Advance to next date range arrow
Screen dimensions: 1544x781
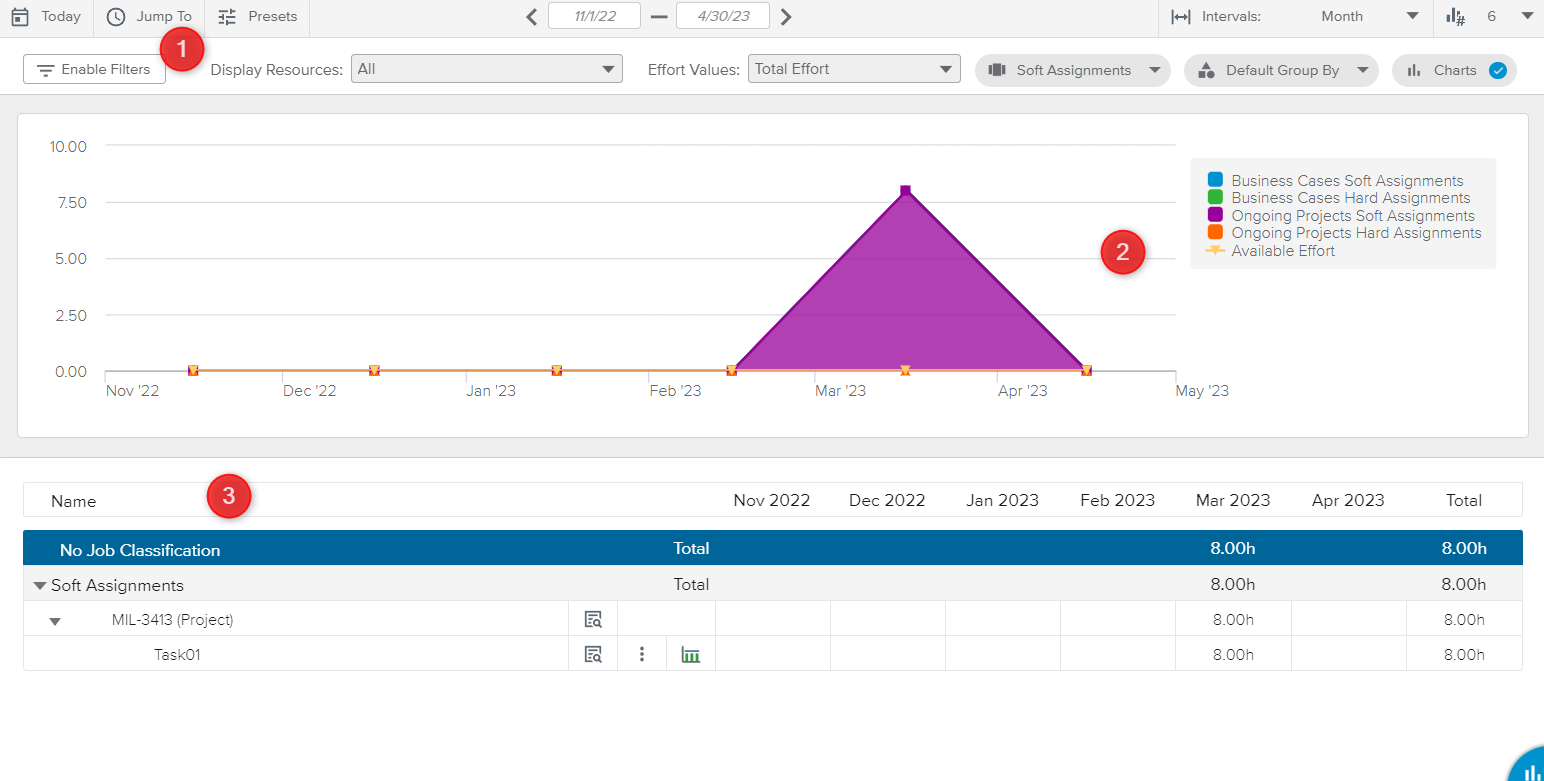click(786, 17)
